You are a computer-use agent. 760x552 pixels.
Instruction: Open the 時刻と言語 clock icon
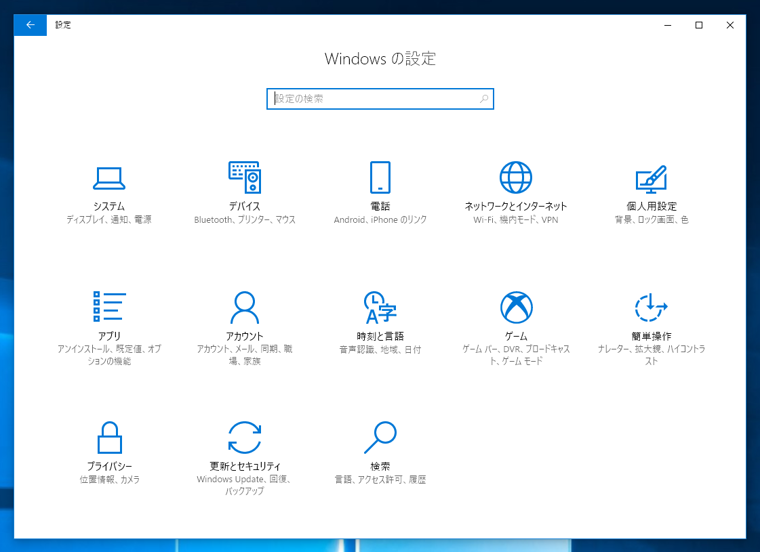pyautogui.click(x=380, y=307)
